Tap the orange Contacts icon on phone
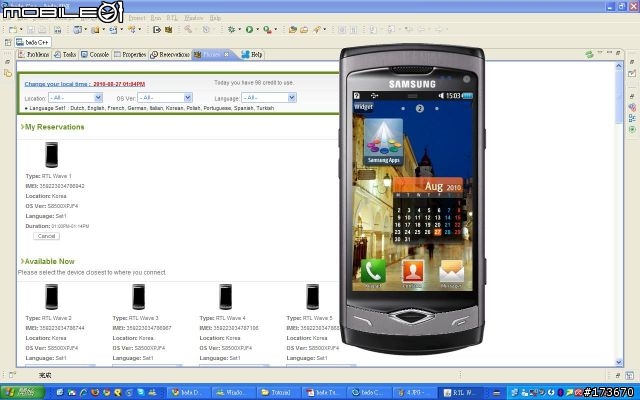Viewport: 640px width, 400px height. pos(413,272)
